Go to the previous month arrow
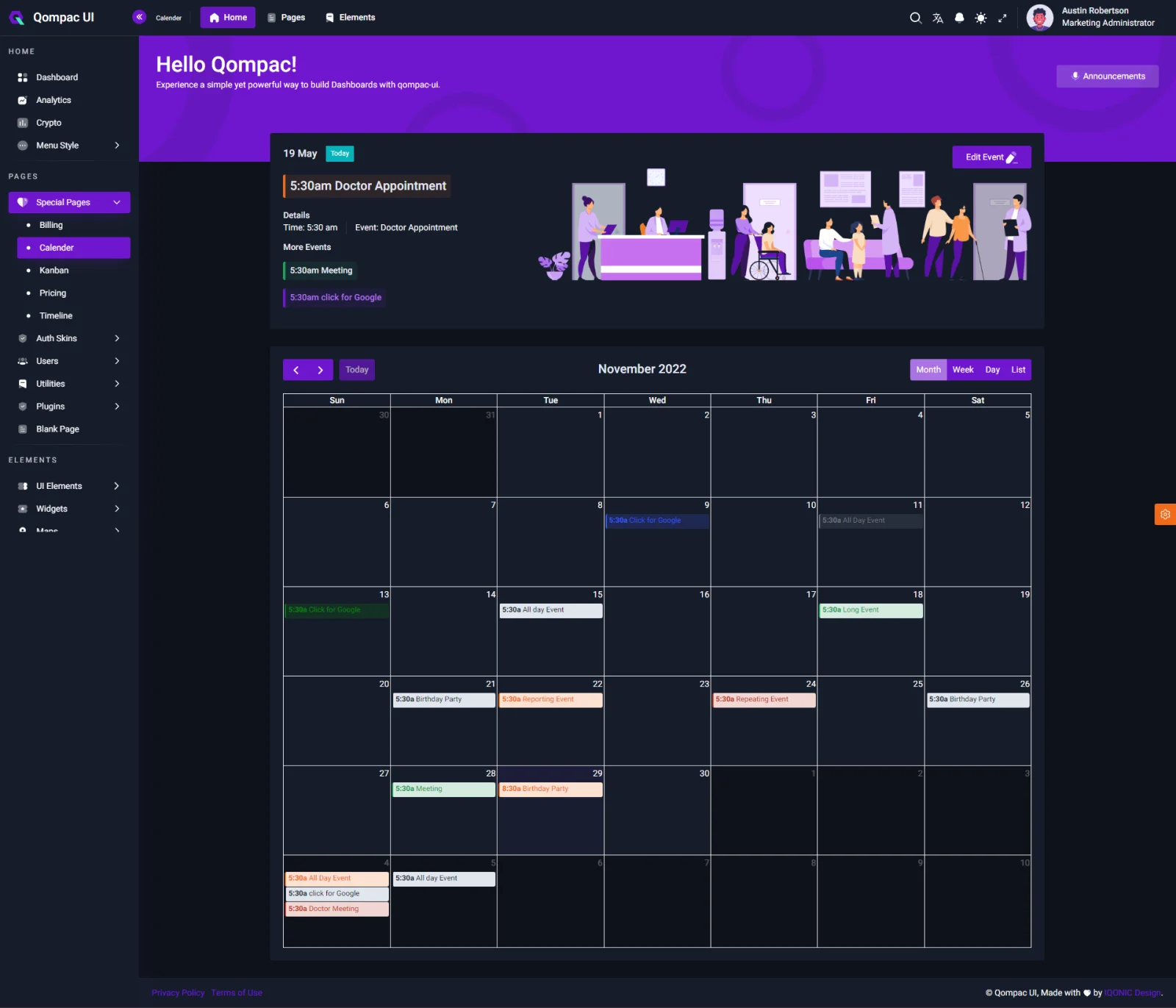 coord(296,370)
